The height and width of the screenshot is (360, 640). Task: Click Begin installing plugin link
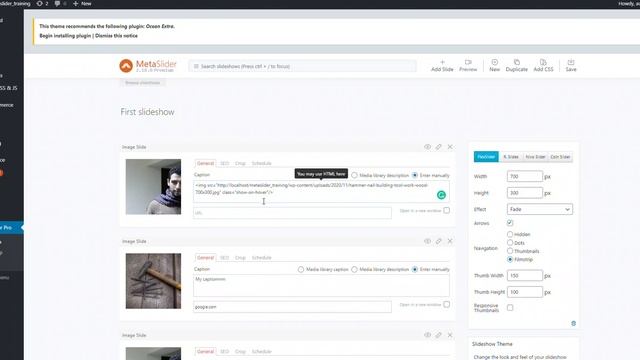tap(65, 36)
